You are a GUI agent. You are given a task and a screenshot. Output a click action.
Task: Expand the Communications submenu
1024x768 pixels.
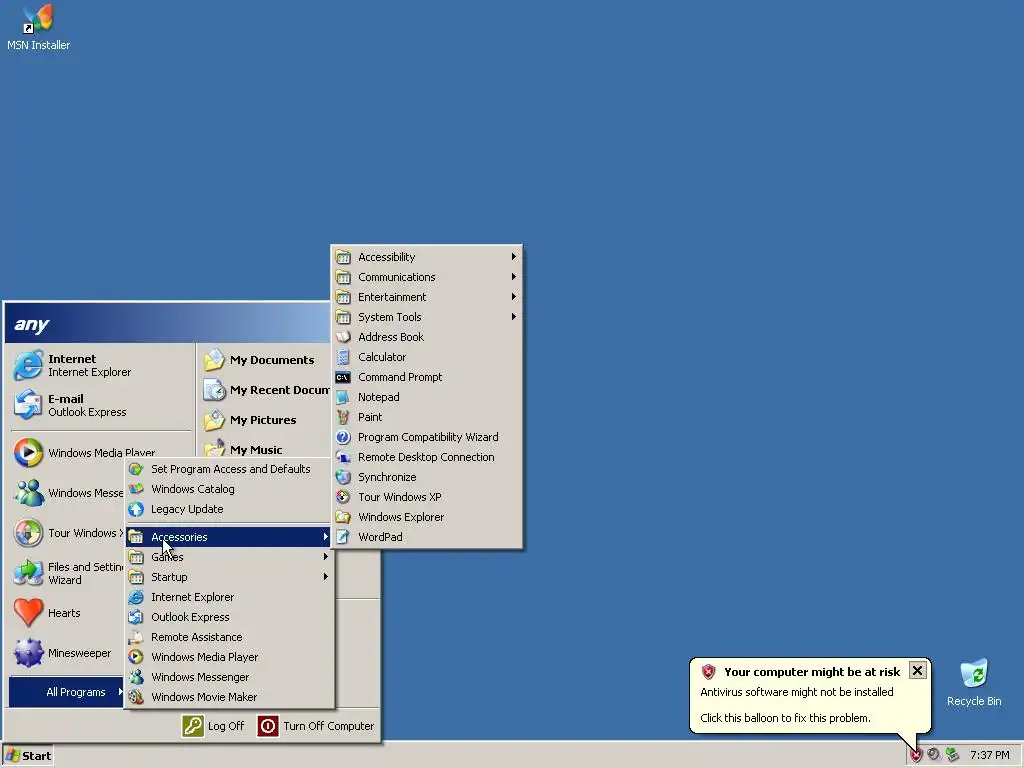pos(426,277)
